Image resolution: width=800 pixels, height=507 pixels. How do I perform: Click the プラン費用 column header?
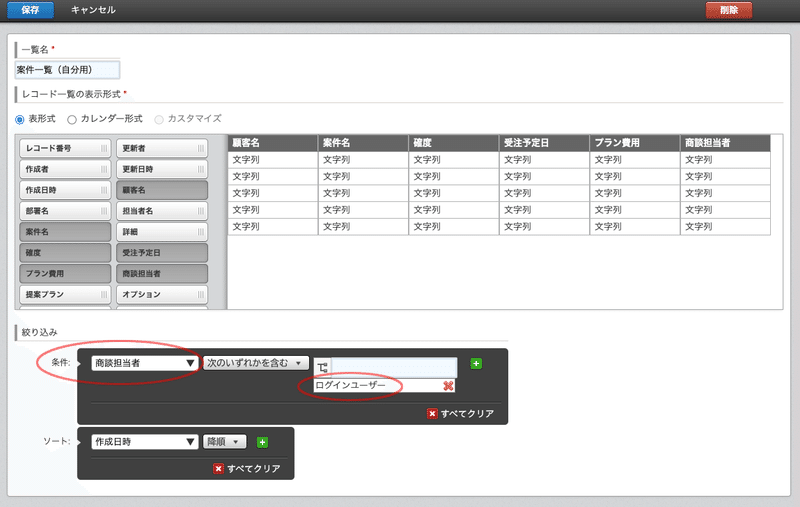click(x=635, y=143)
